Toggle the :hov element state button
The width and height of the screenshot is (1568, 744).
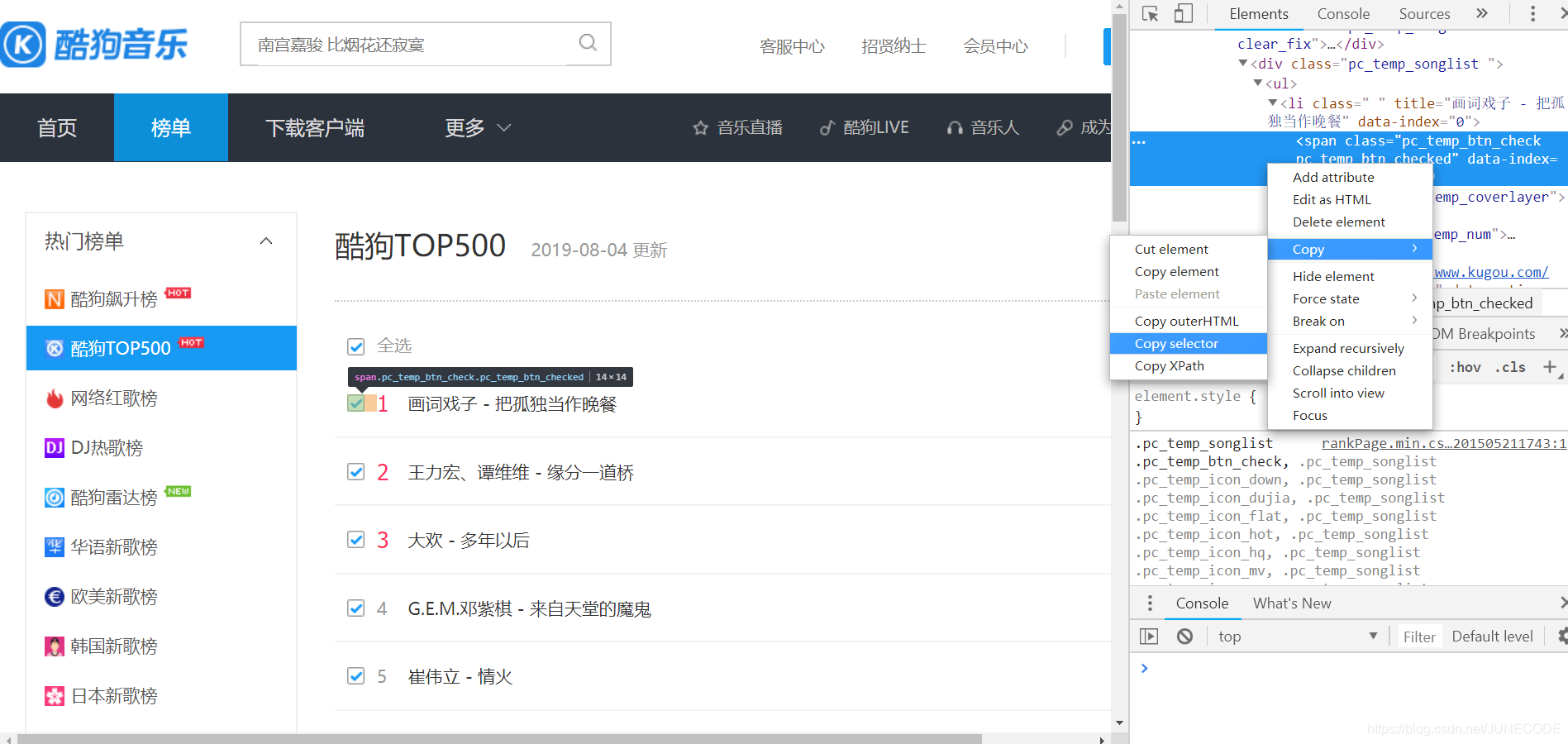(1465, 367)
